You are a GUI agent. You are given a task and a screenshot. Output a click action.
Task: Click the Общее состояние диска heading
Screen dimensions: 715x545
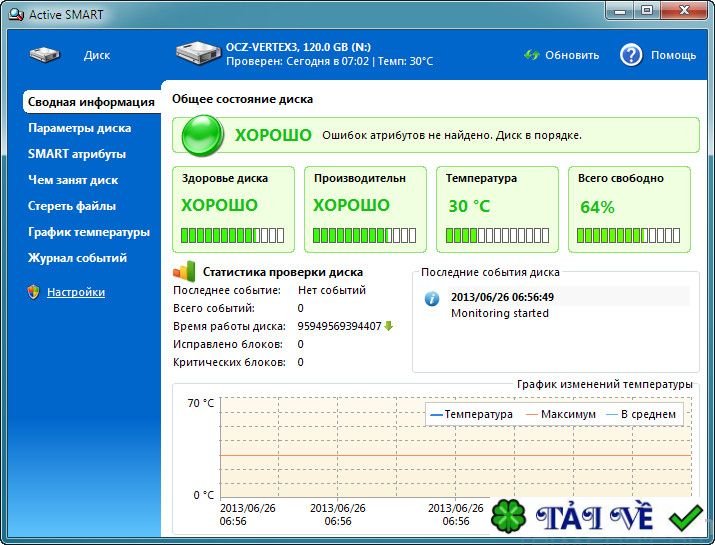pos(243,99)
